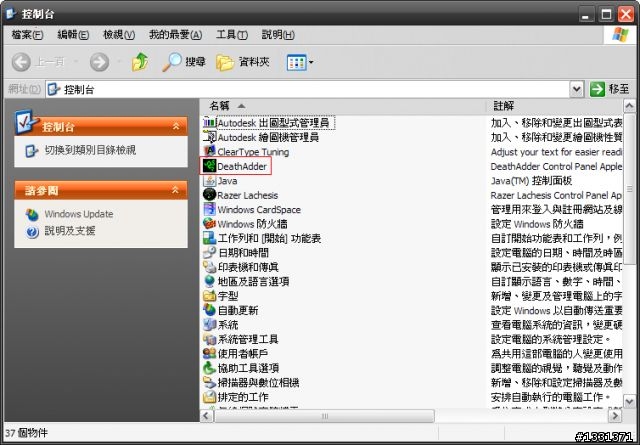Click 切換到類別目錄檢視 link
Image resolution: width=640 pixels, height=445 pixels.
(90, 150)
